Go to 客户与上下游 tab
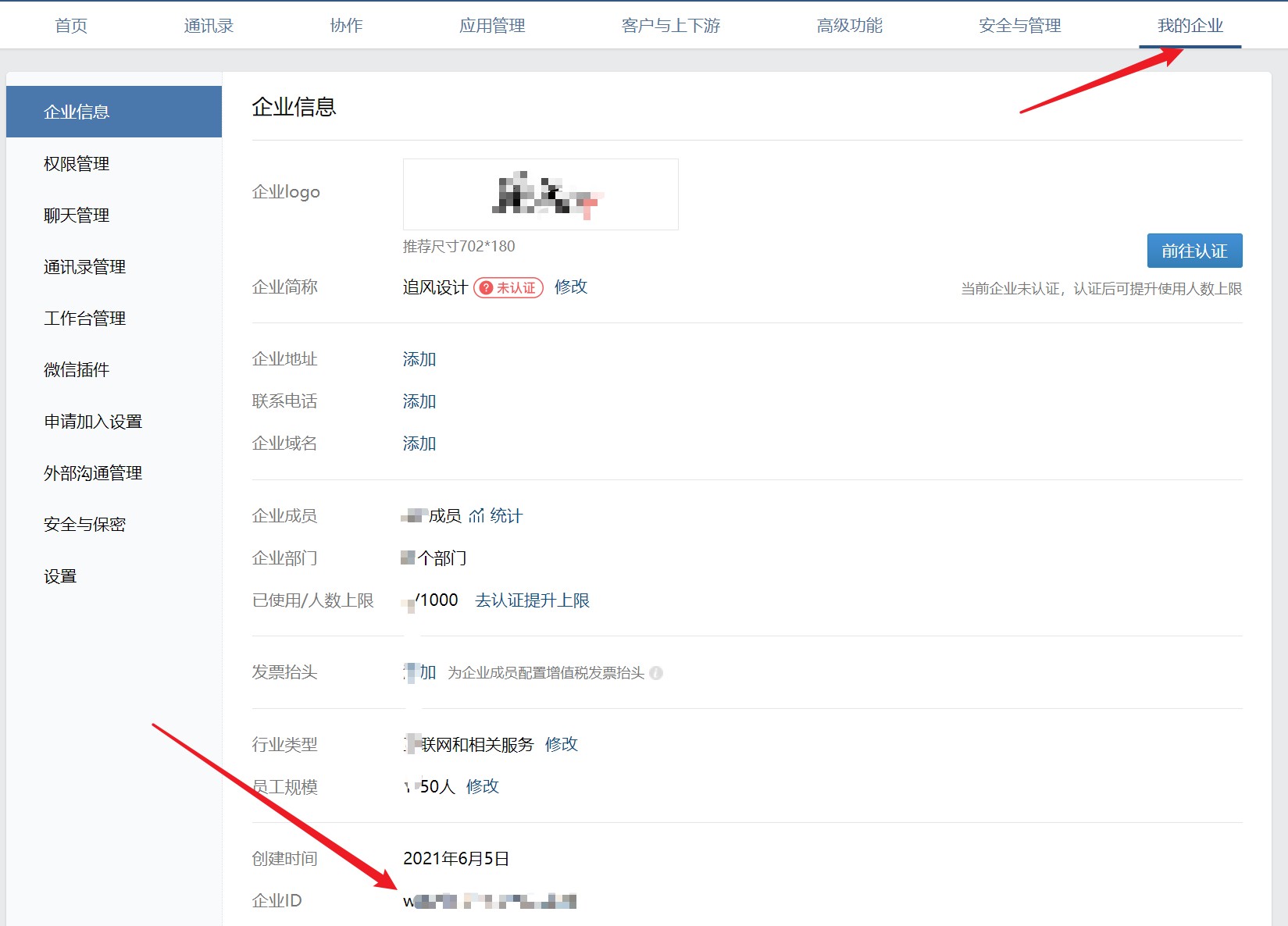1288x926 pixels. coord(670,26)
